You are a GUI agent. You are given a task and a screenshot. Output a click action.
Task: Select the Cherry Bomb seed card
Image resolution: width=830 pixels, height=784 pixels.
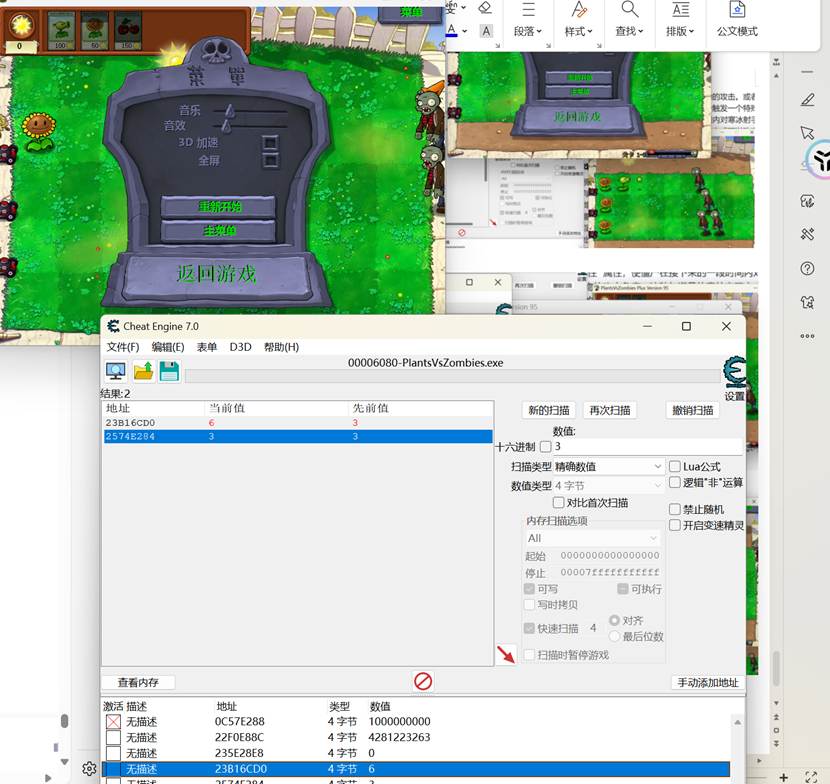128,31
